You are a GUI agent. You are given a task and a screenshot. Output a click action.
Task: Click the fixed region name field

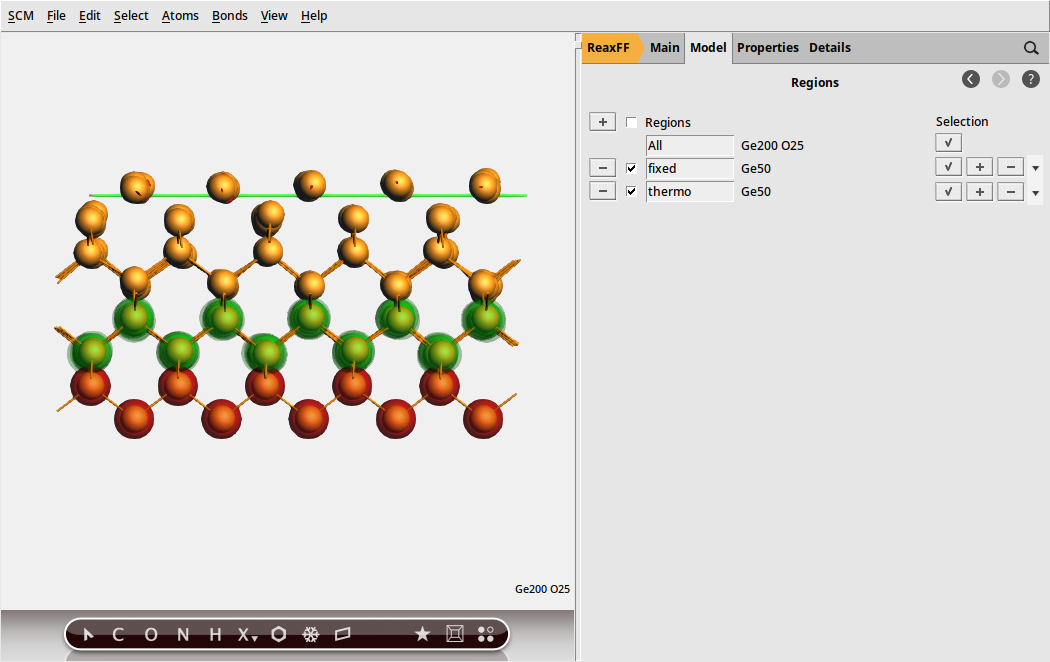tap(689, 168)
